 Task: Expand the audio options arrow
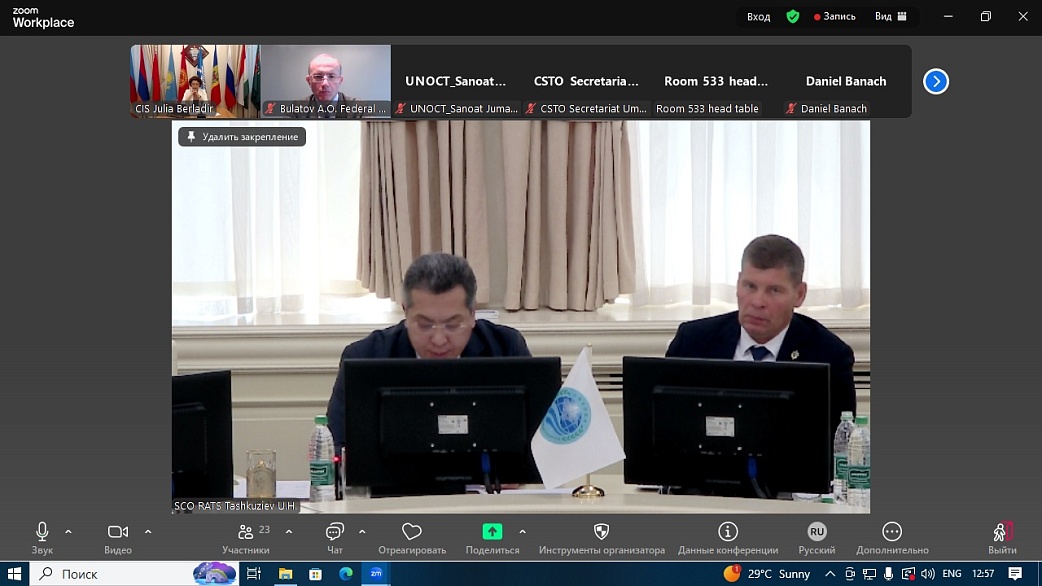point(68,532)
